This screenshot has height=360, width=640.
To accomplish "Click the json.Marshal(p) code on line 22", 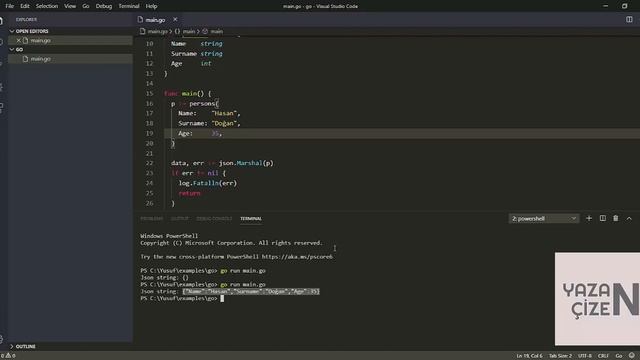I will coord(246,163).
